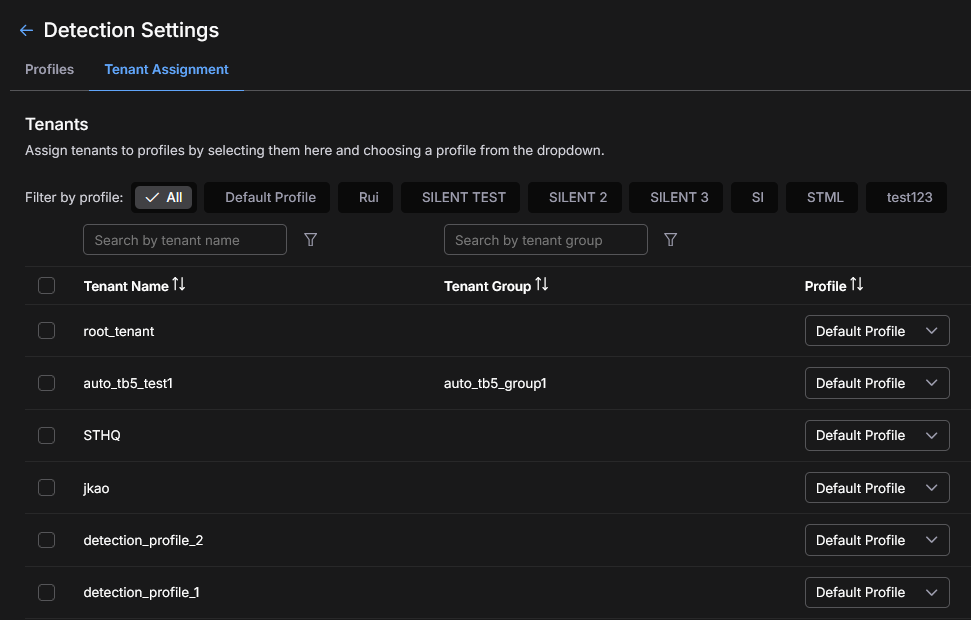The image size is (971, 620).
Task: Check the root_tenant row checkbox
Action: [x=46, y=331]
